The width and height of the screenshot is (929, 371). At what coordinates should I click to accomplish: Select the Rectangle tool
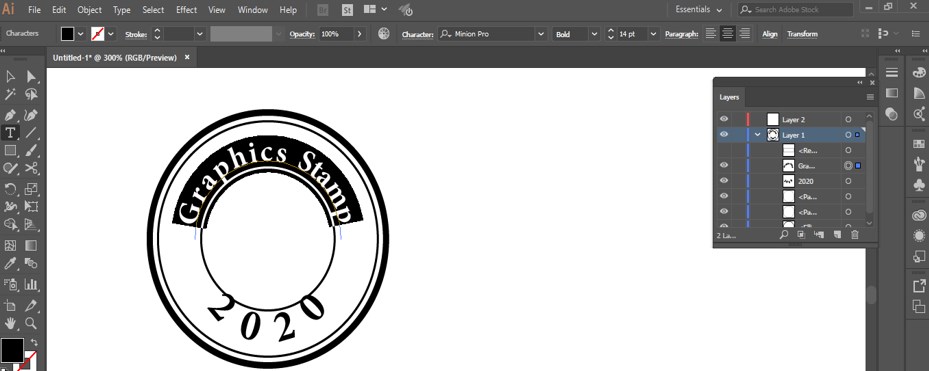point(10,151)
